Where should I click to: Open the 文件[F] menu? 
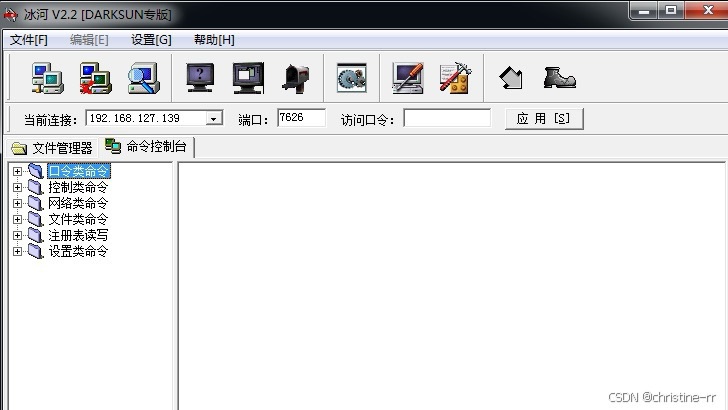(29, 40)
